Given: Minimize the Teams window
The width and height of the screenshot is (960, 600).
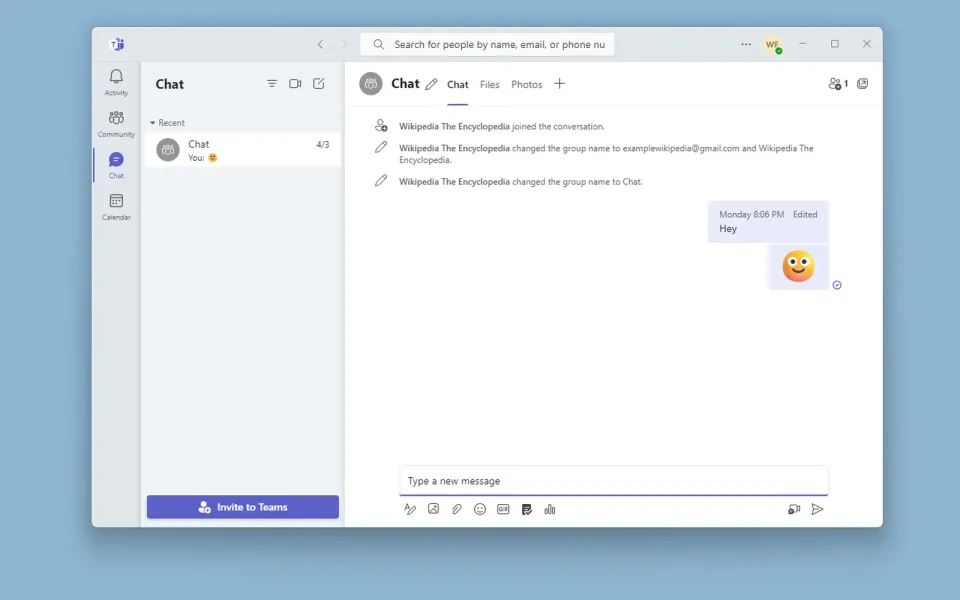Looking at the screenshot, I should [803, 43].
